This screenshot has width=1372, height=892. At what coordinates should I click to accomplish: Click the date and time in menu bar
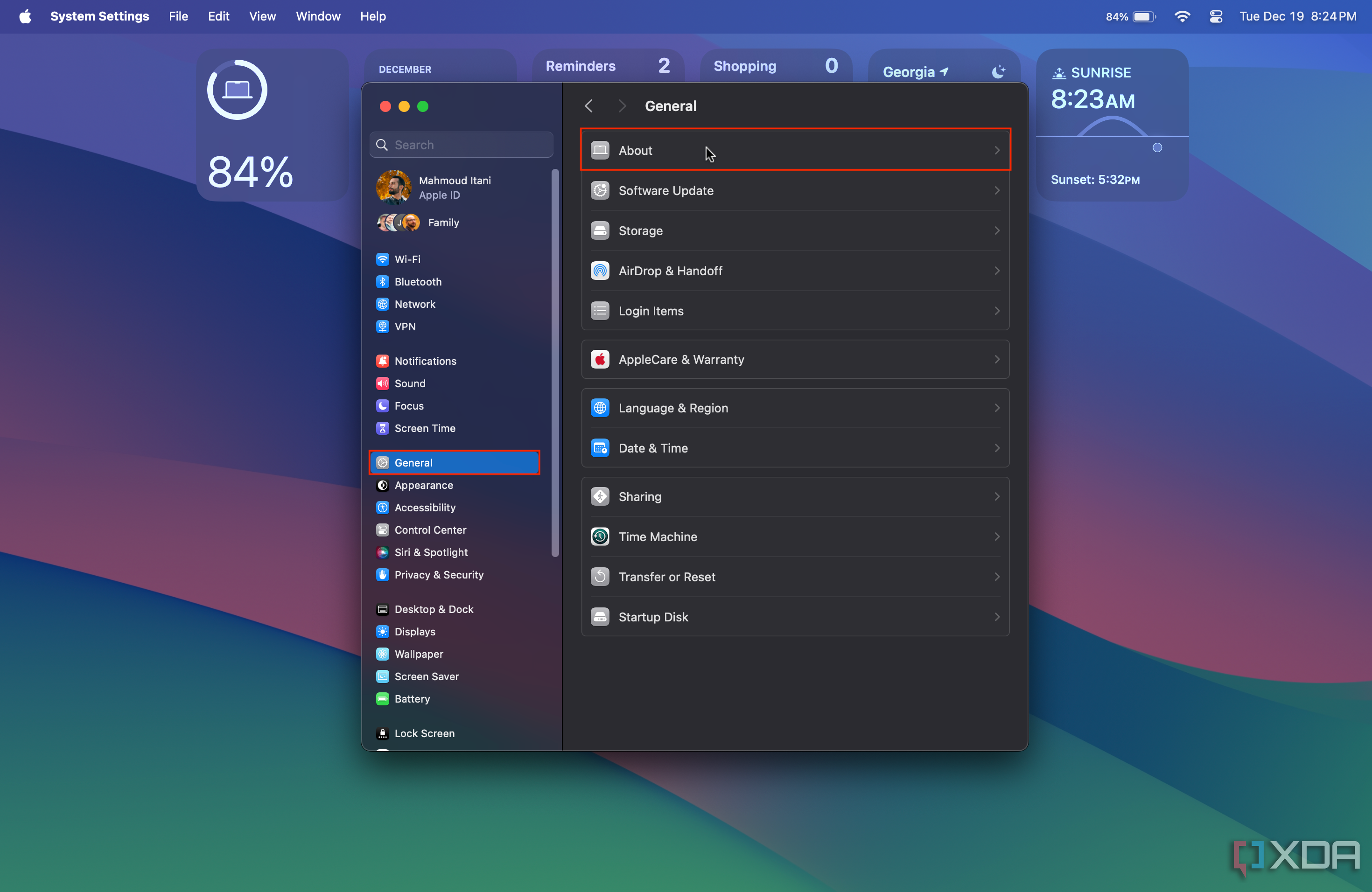tap(1298, 17)
